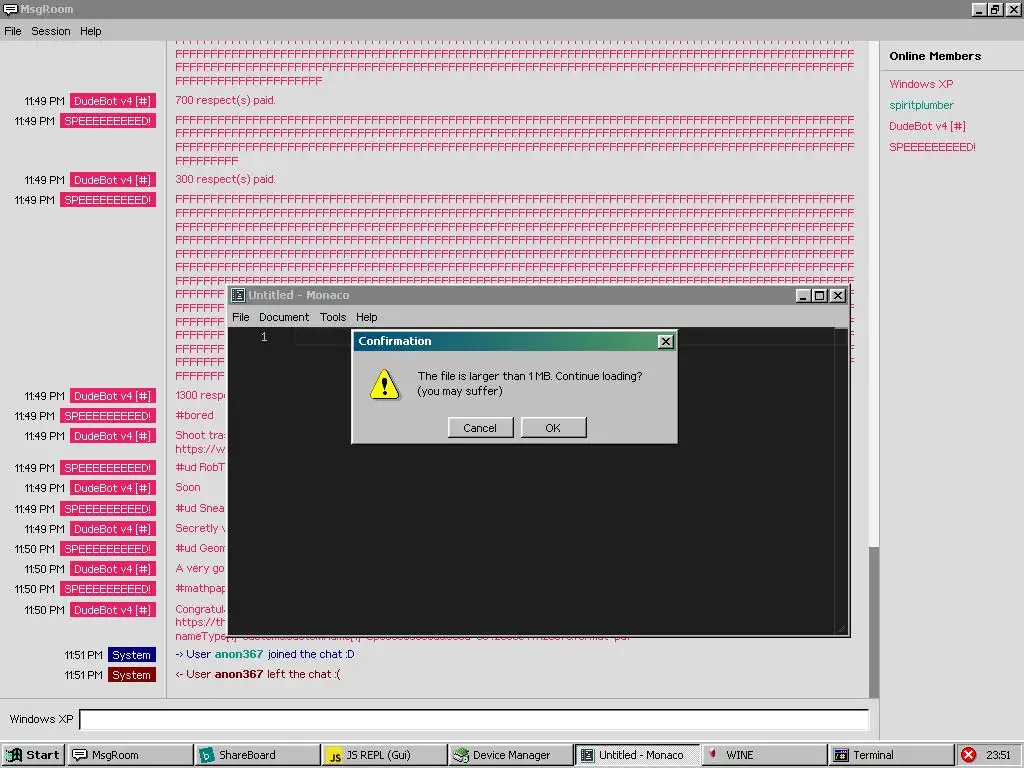Switch to Untitled - Monaco in taskbar
1024x768 pixels.
tap(638, 755)
